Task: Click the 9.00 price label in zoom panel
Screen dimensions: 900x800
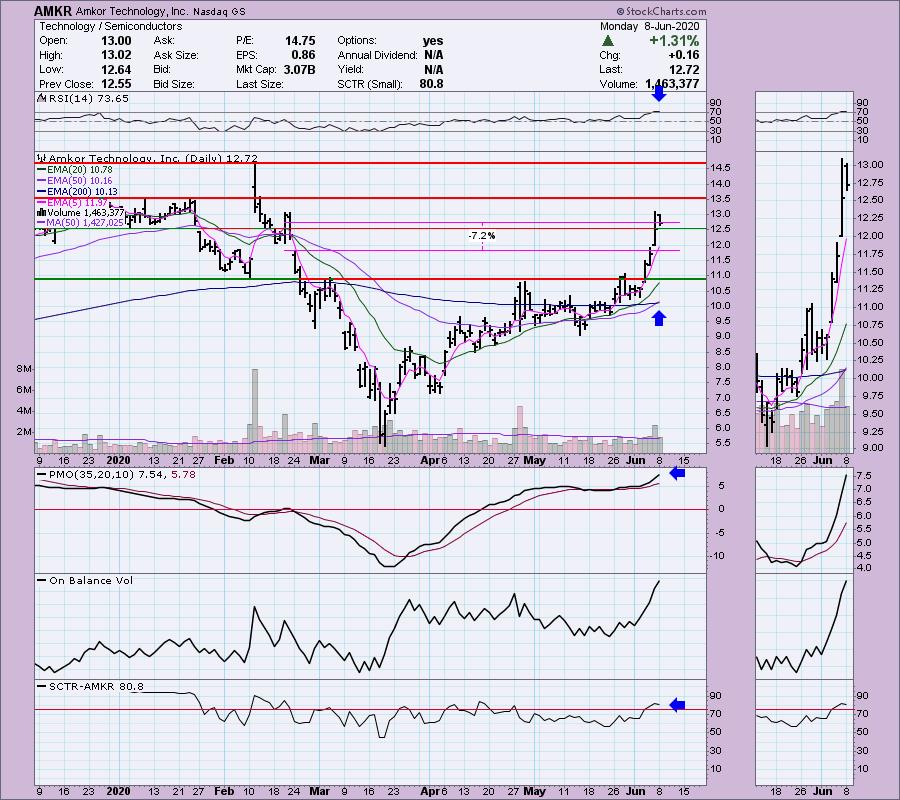Action: coord(870,448)
